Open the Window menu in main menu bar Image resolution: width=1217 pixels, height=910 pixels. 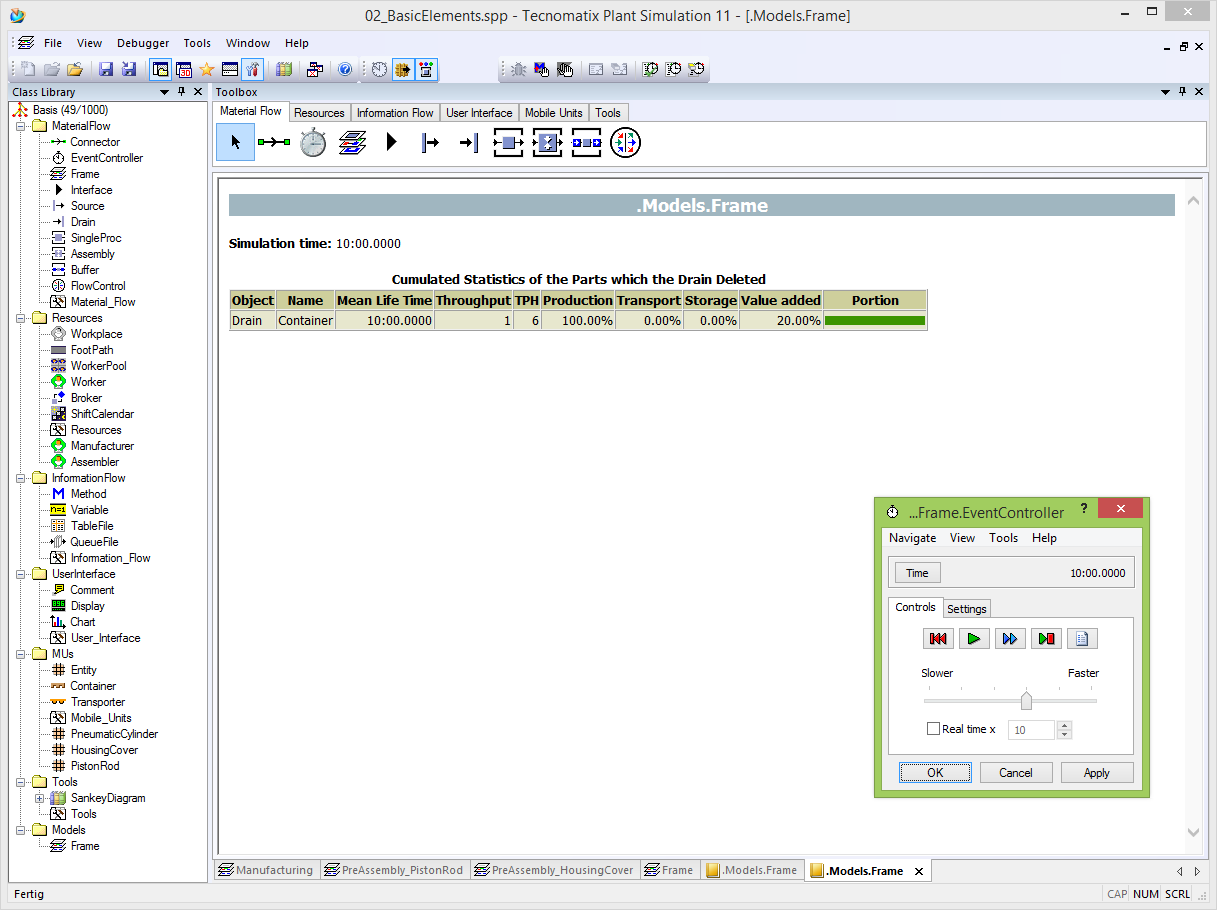(248, 43)
